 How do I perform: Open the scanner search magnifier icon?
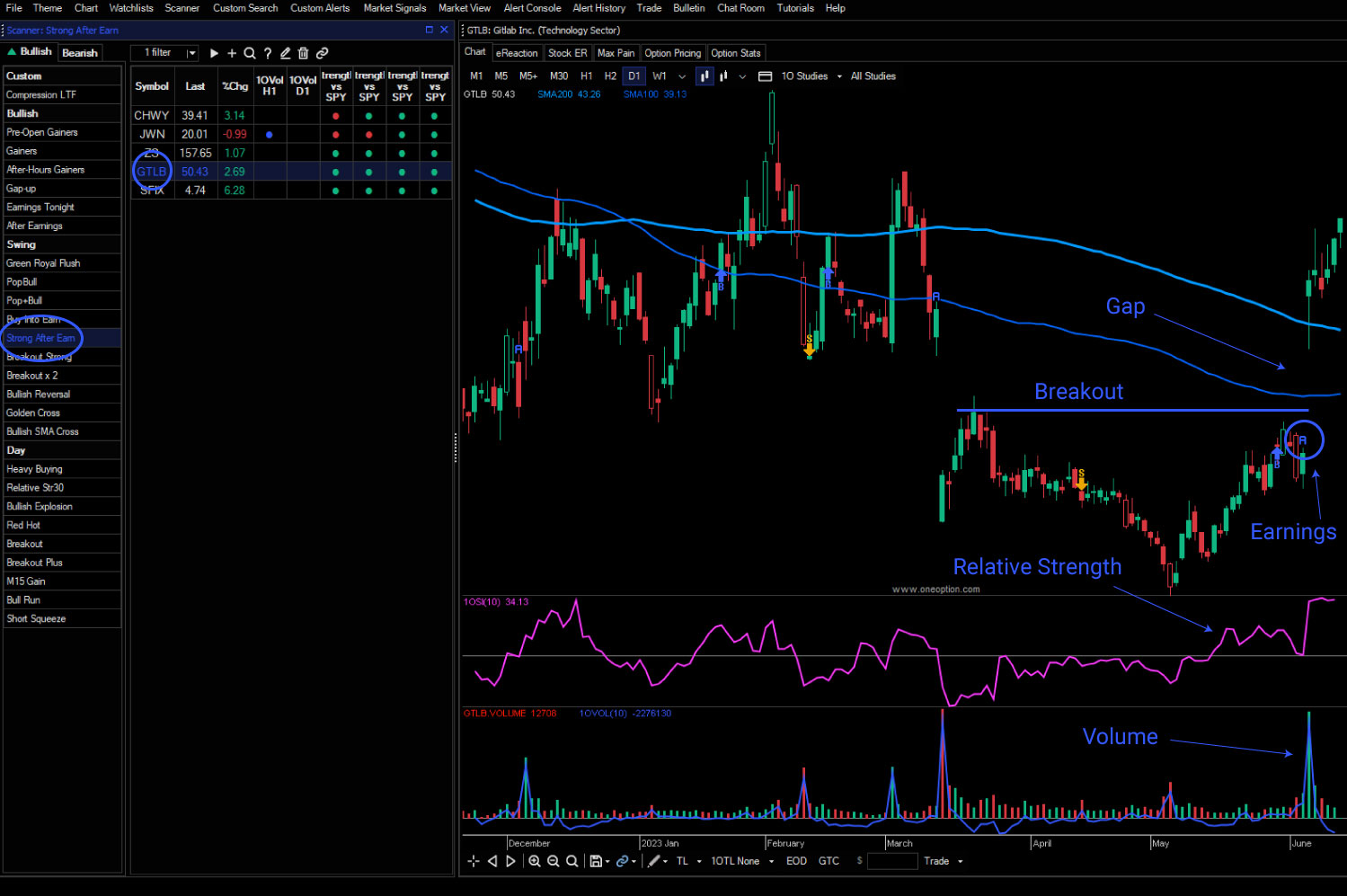250,53
